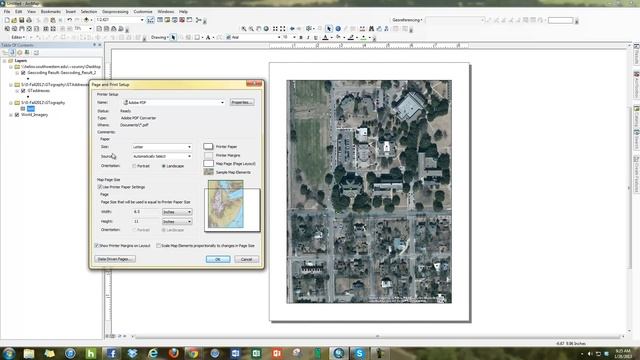
Task: Click the Find binoculars icon
Action: [371, 29]
